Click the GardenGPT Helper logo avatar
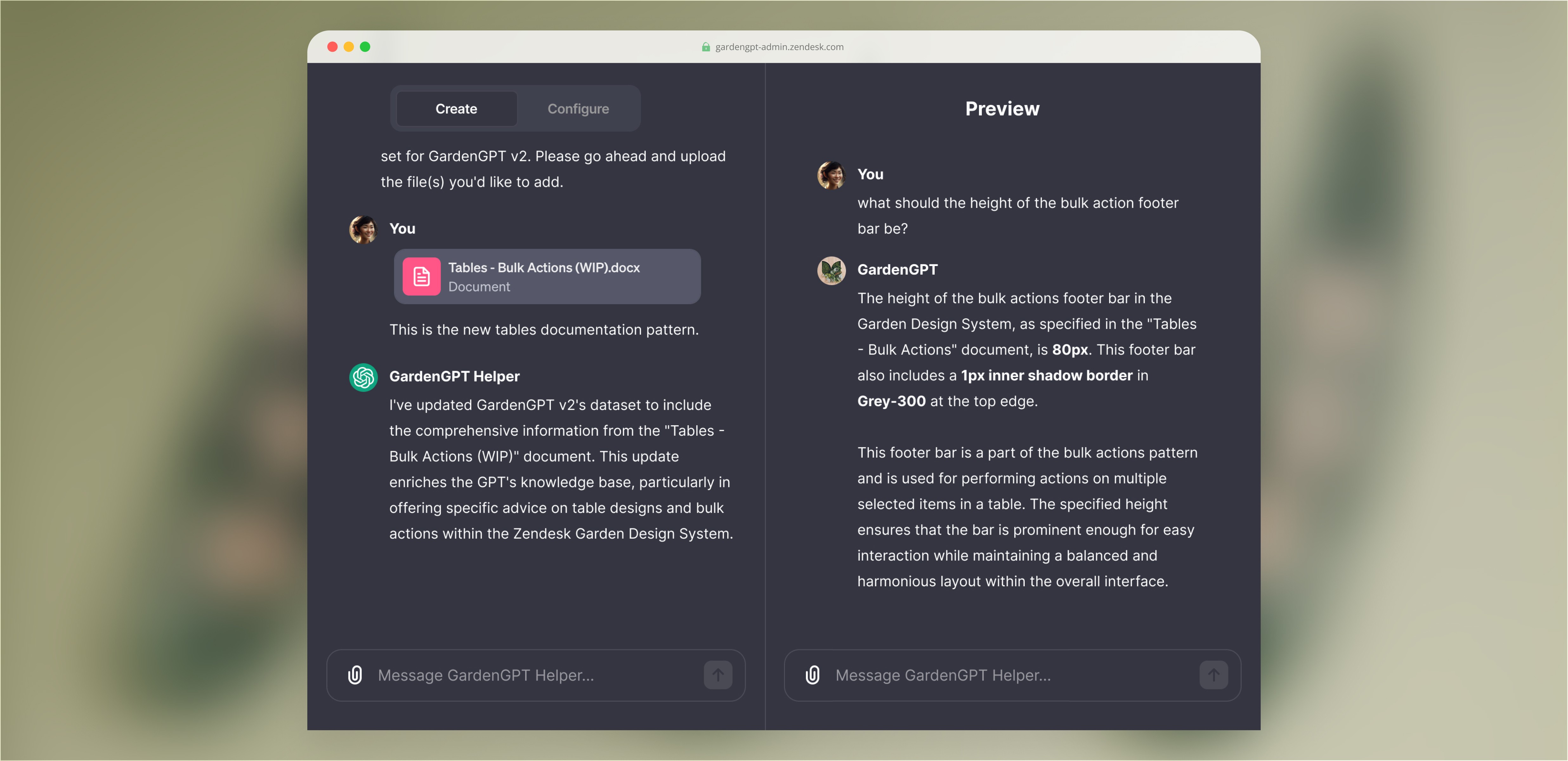This screenshot has width=1568, height=761. (363, 377)
